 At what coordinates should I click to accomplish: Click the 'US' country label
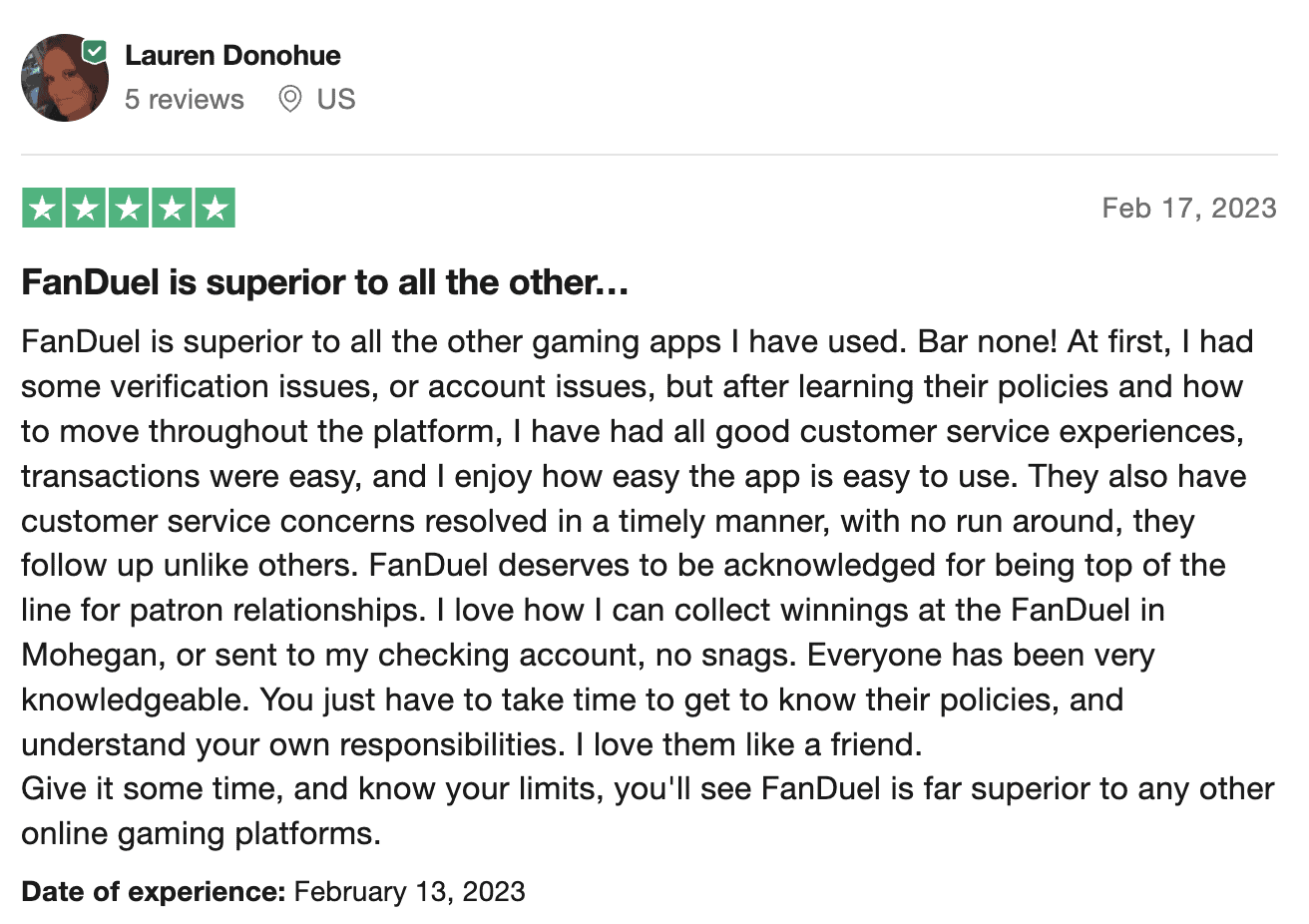point(336,100)
